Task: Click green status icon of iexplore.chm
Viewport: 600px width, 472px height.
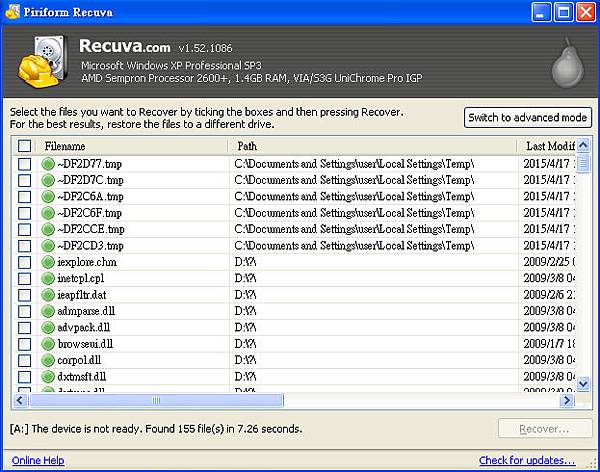Action: tap(48, 262)
